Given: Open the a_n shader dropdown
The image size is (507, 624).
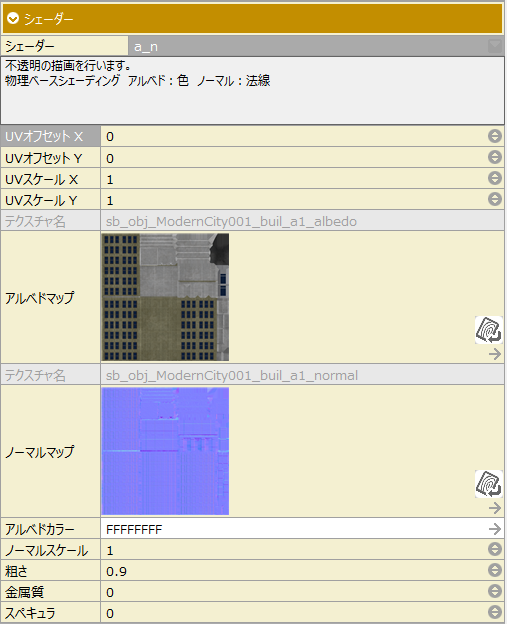Looking at the screenshot, I should [x=495, y=46].
